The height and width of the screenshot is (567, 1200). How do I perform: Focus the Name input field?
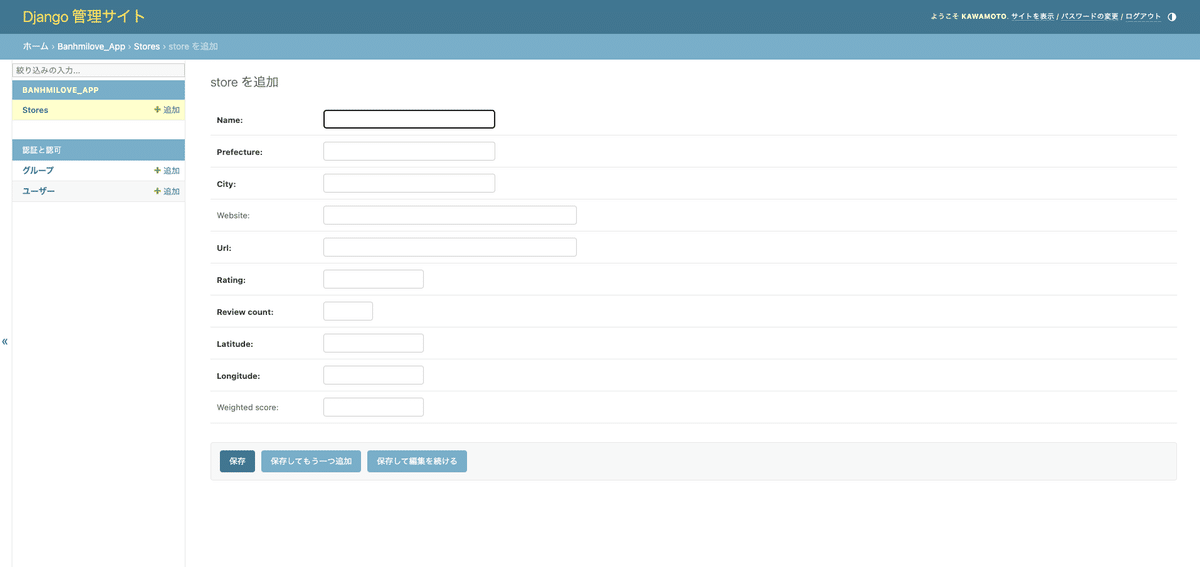point(409,119)
